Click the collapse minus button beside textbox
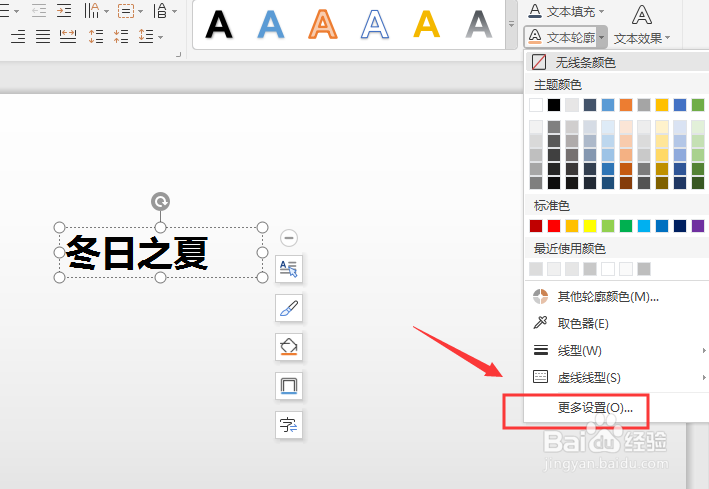Screen dimensions: 709x489 pyautogui.click(x=289, y=237)
